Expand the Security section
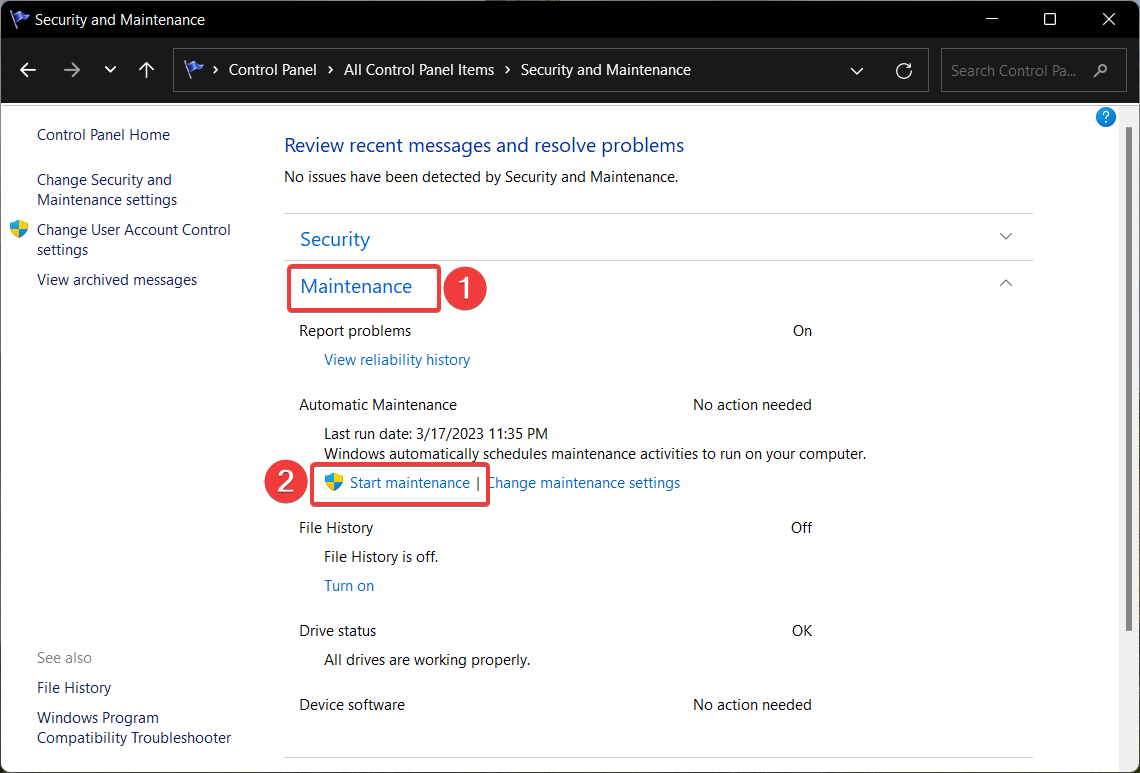This screenshot has height=773, width=1140. click(x=1006, y=236)
